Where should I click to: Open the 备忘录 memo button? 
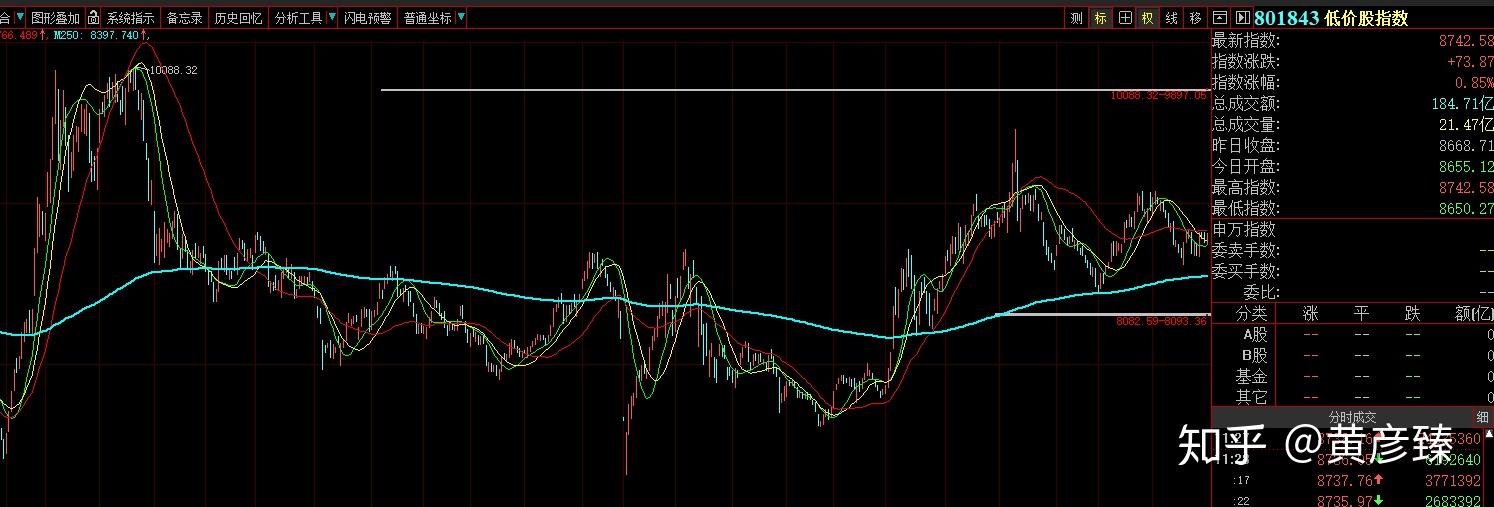184,18
